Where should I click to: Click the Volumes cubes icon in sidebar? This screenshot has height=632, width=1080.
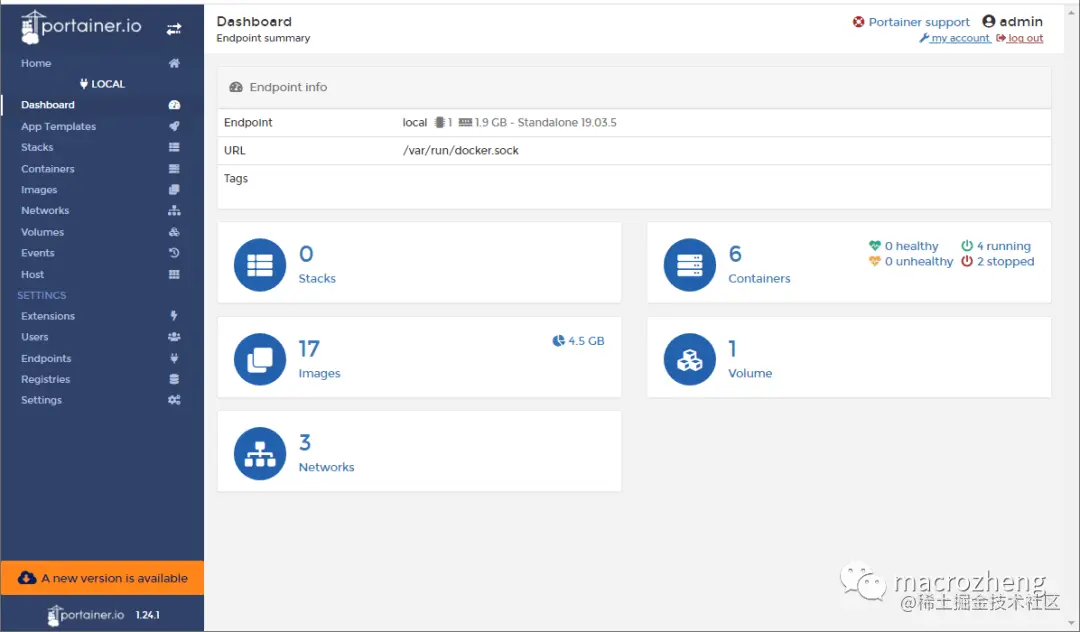(x=174, y=232)
